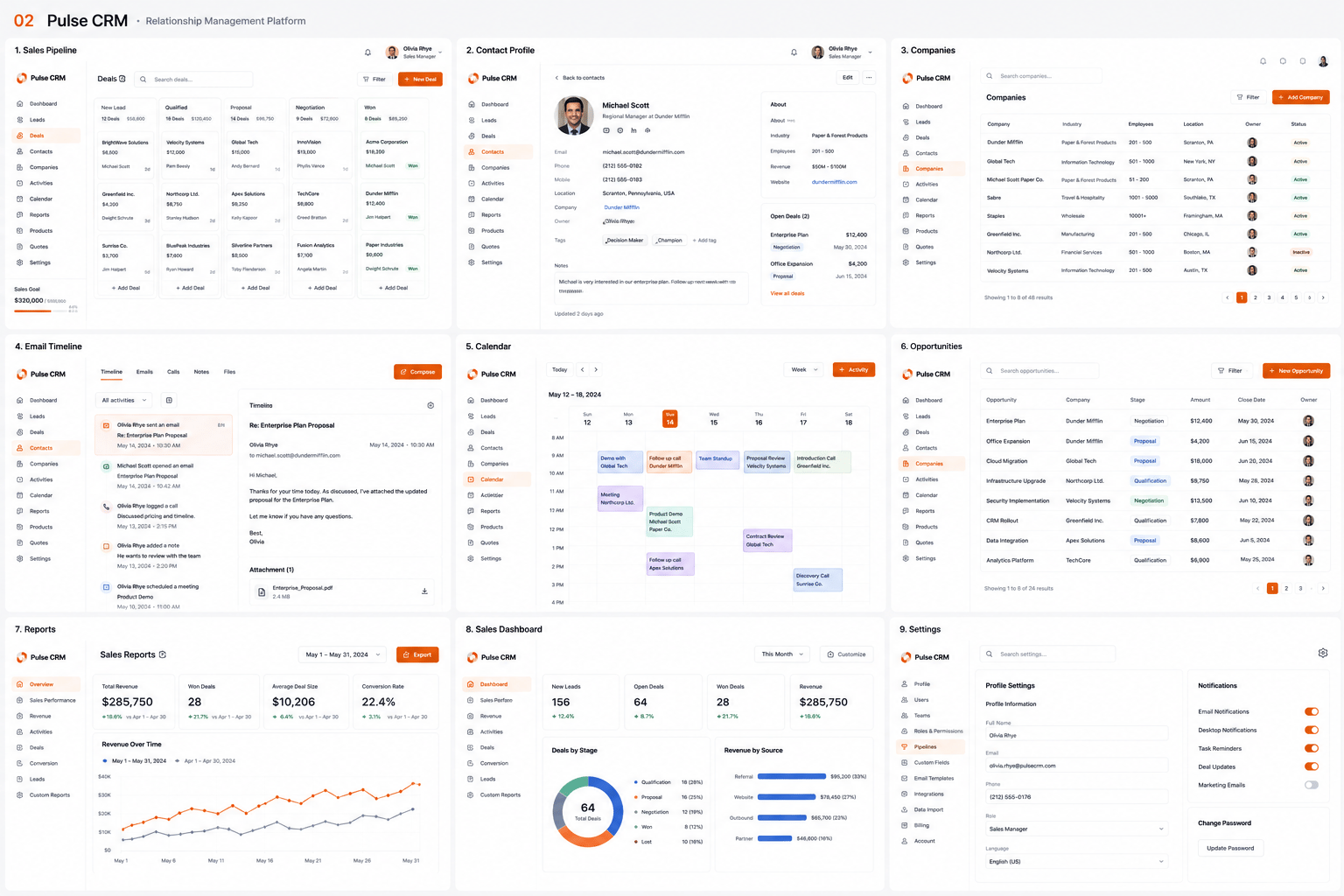Switch to the Notes tab

coord(201,372)
